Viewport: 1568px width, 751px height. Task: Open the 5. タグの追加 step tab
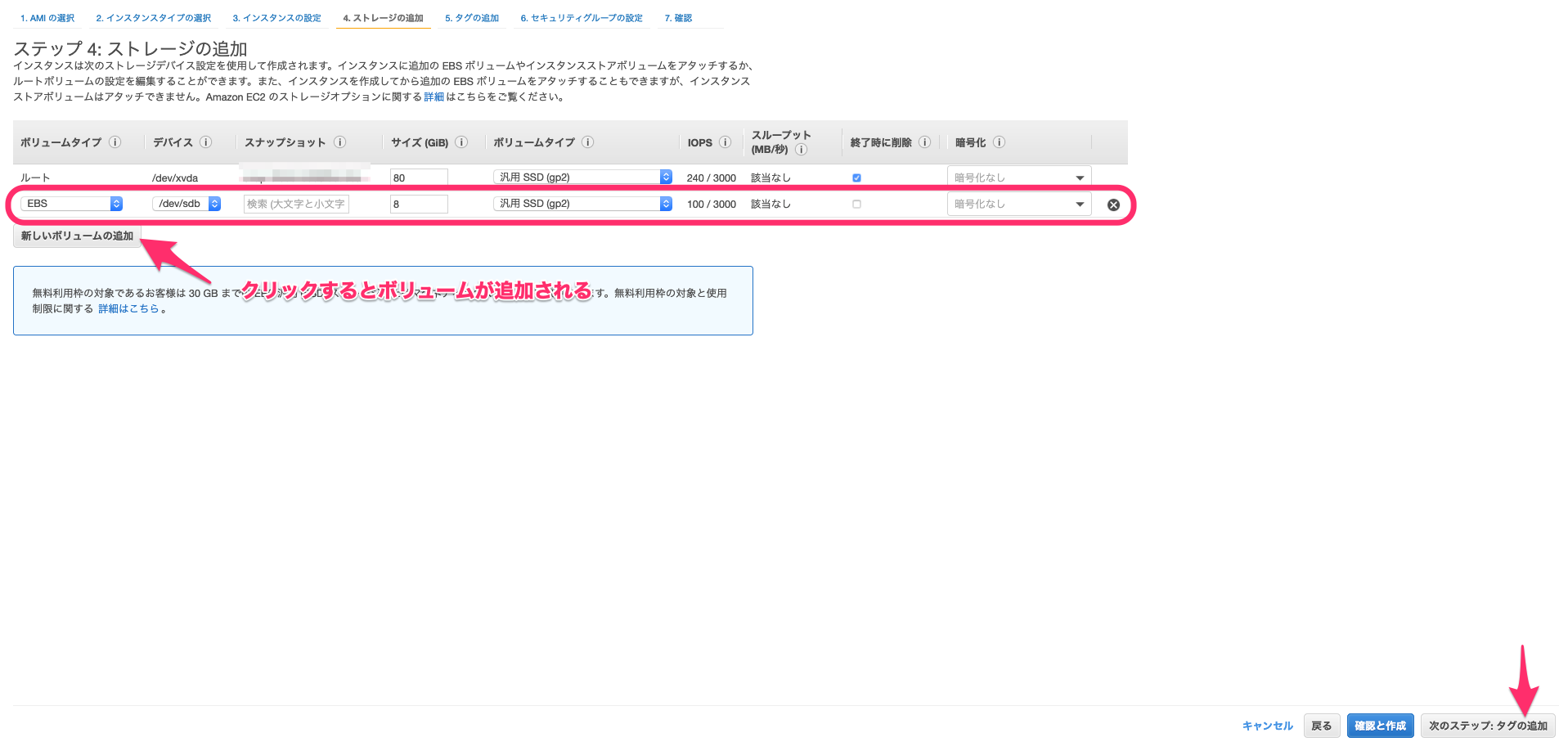471,17
